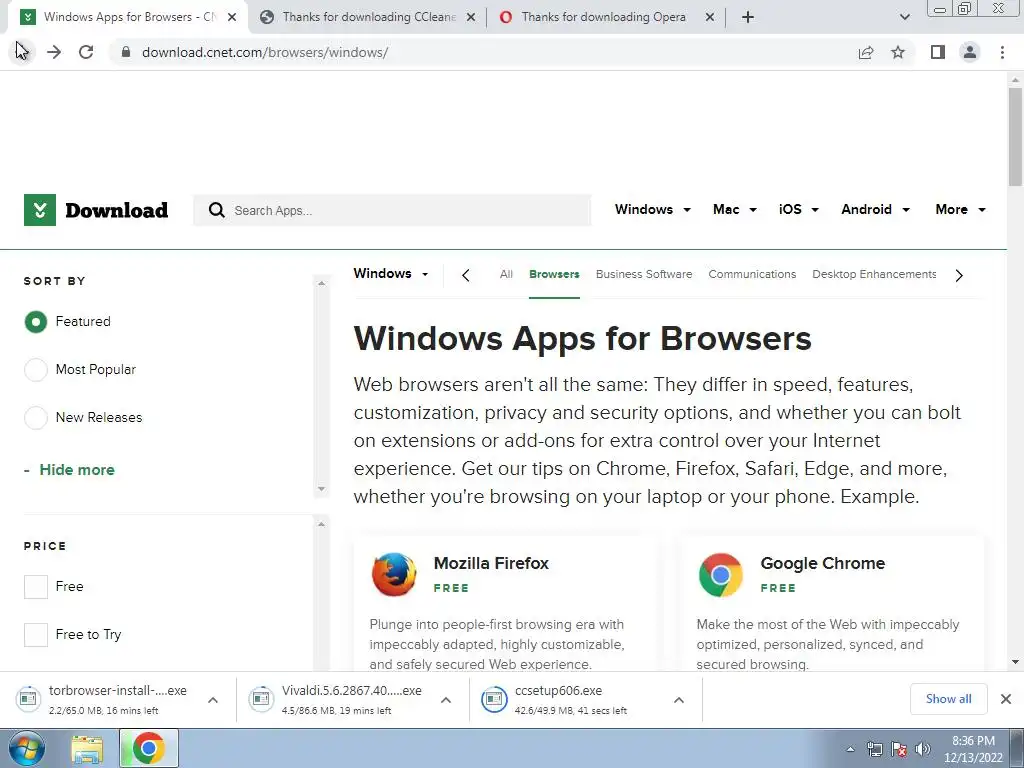Select the Communications category tab
The image size is (1024, 768).
pos(752,274)
